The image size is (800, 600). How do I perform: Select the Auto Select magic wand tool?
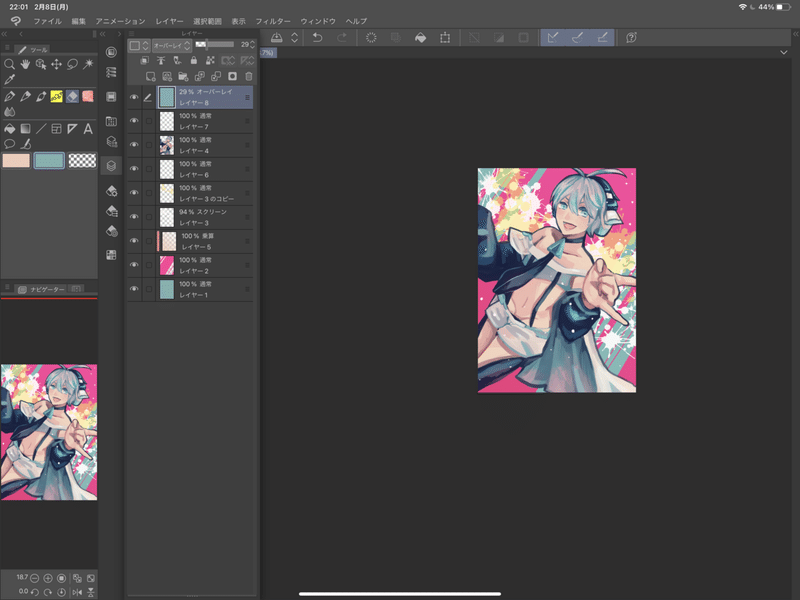coord(88,64)
